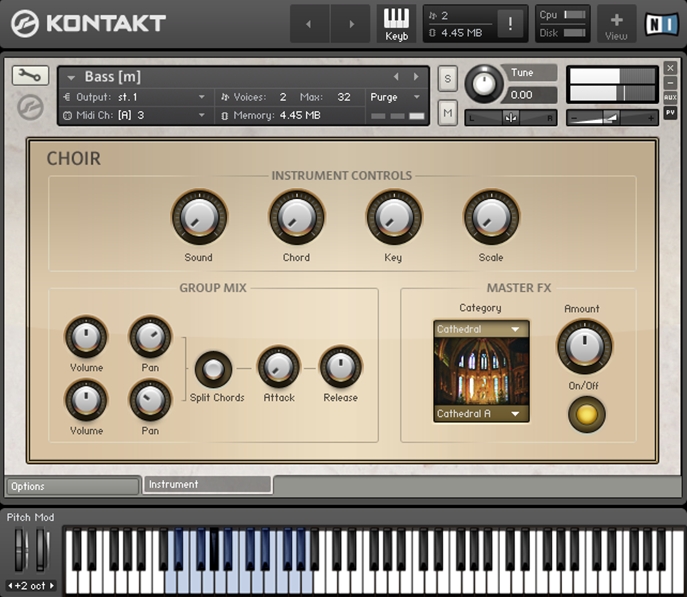Select previous instrument arrow beside Bass [m]

(396, 77)
